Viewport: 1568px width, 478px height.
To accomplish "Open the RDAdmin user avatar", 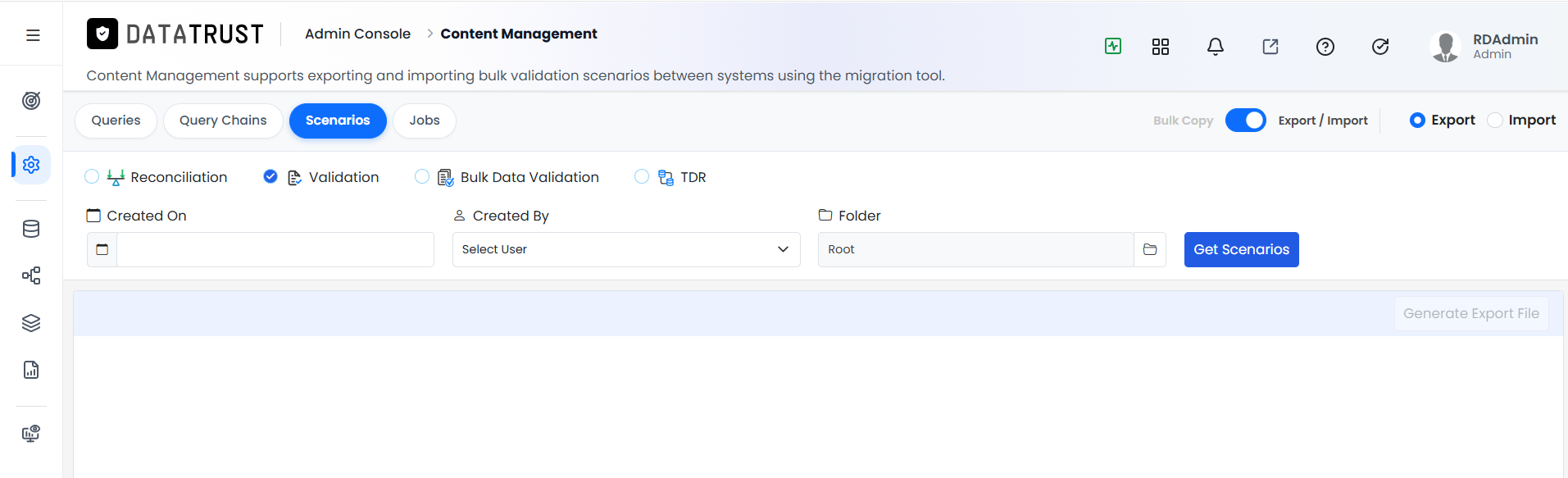I will (1446, 47).
